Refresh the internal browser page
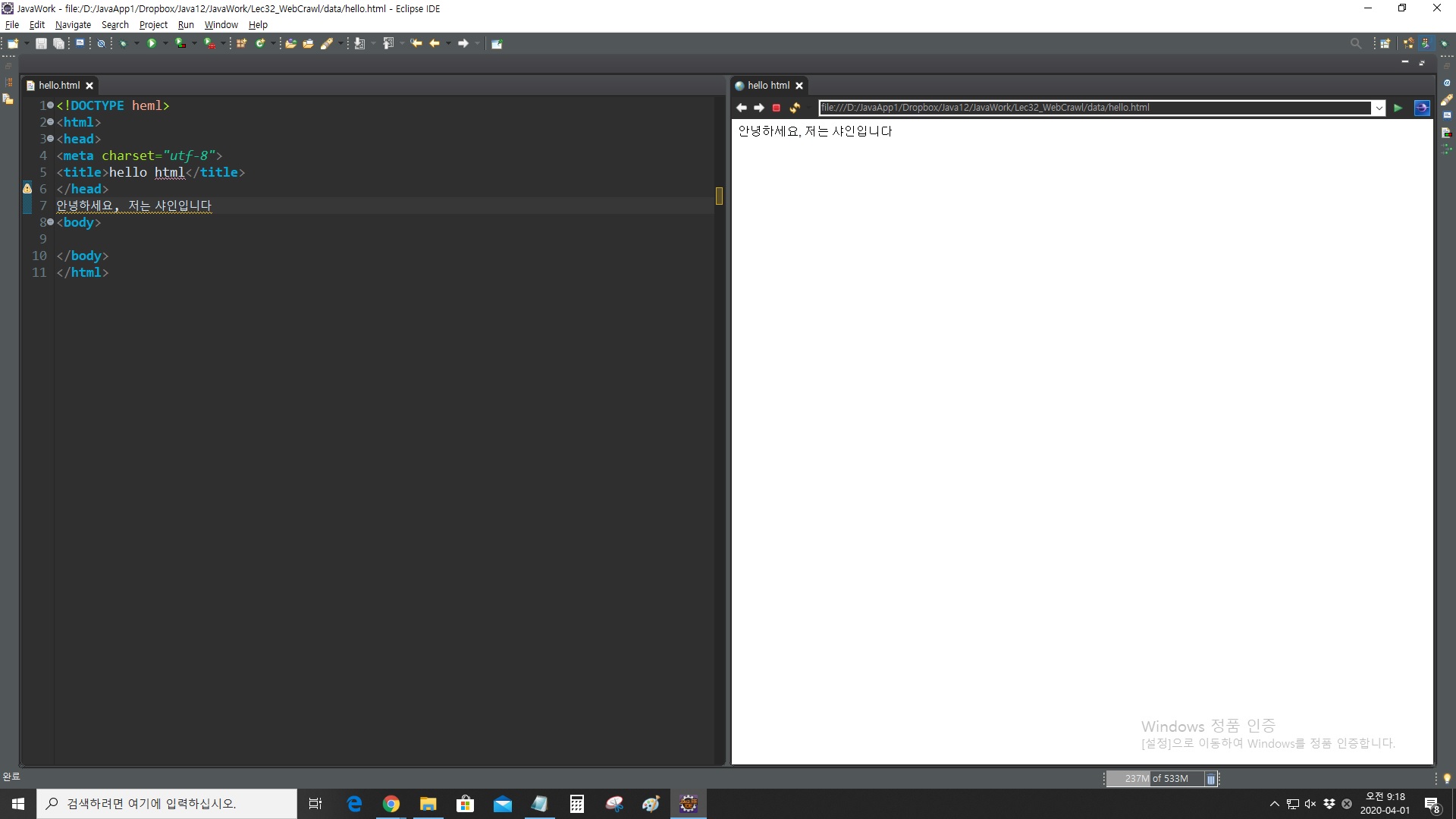The image size is (1456, 819). pyautogui.click(x=795, y=108)
